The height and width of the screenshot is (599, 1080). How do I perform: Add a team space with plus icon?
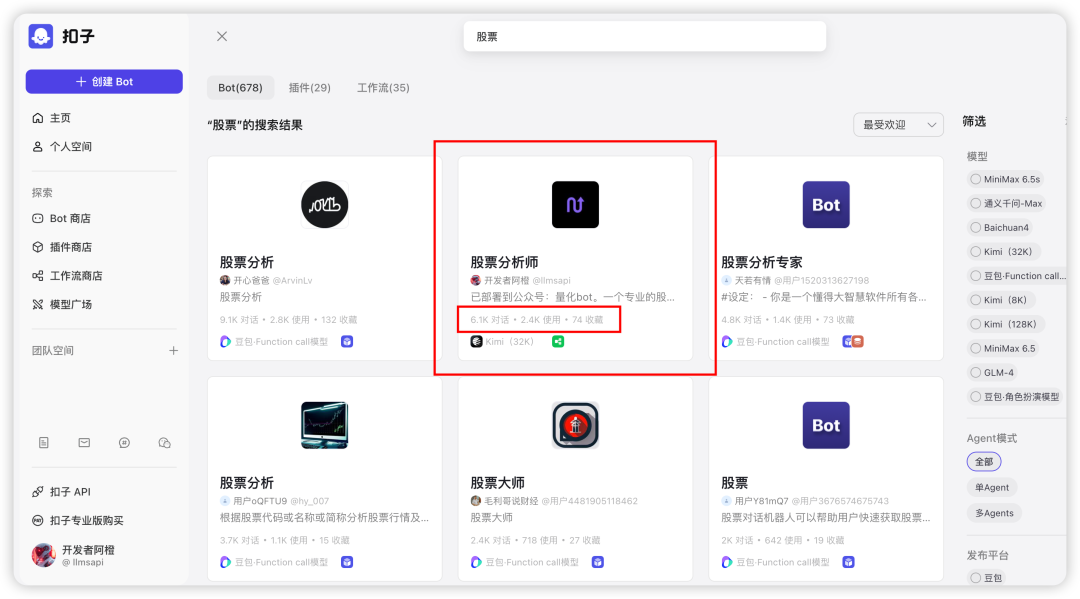174,350
